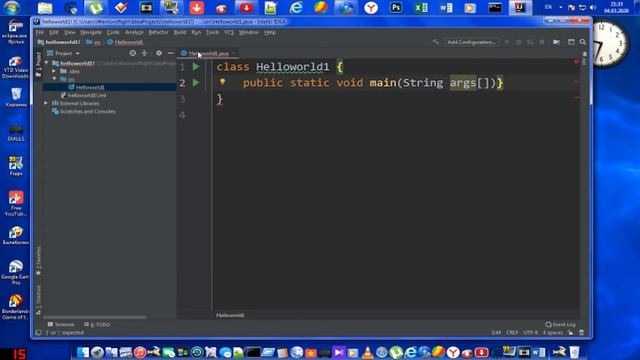Open the Structure vertical stripe tab
The image size is (640, 360).
click(x=38, y=300)
